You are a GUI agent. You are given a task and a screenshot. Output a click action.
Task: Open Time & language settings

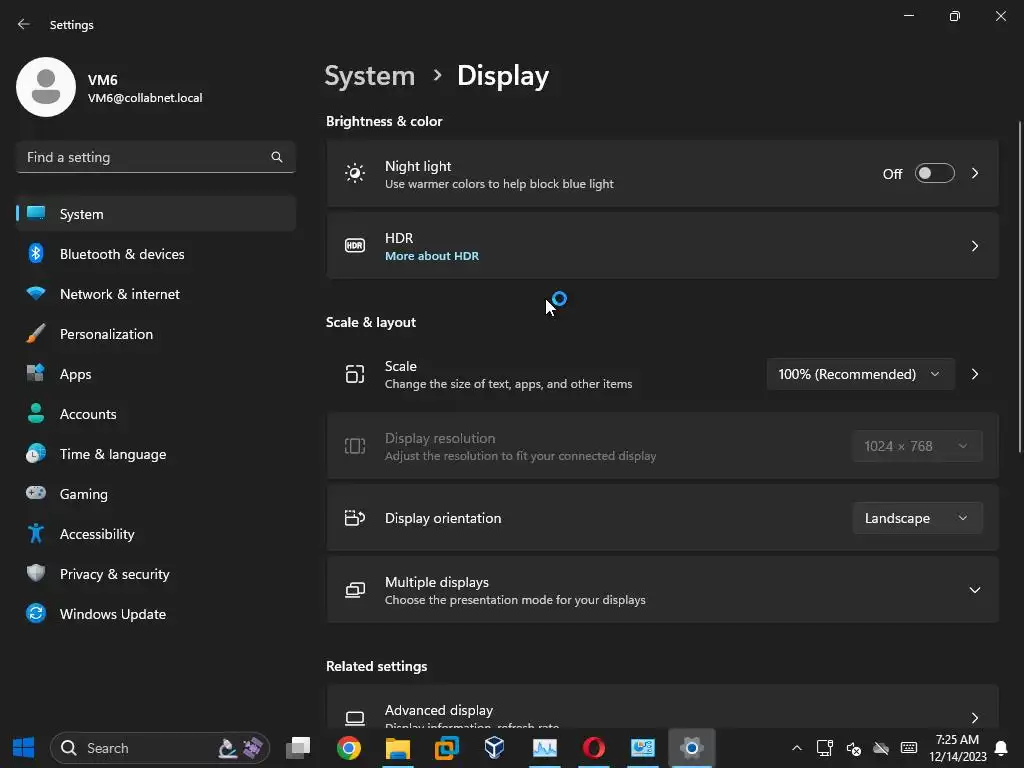click(x=156, y=454)
